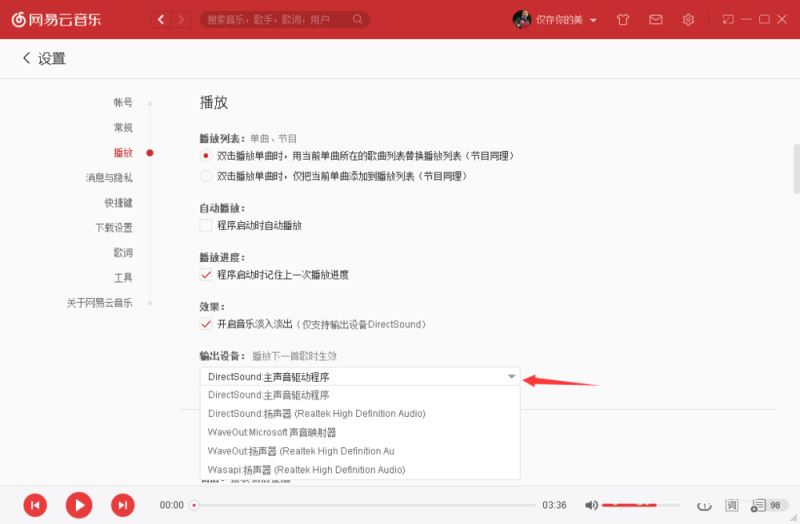Select the 快捷键 settings section

tap(118, 203)
